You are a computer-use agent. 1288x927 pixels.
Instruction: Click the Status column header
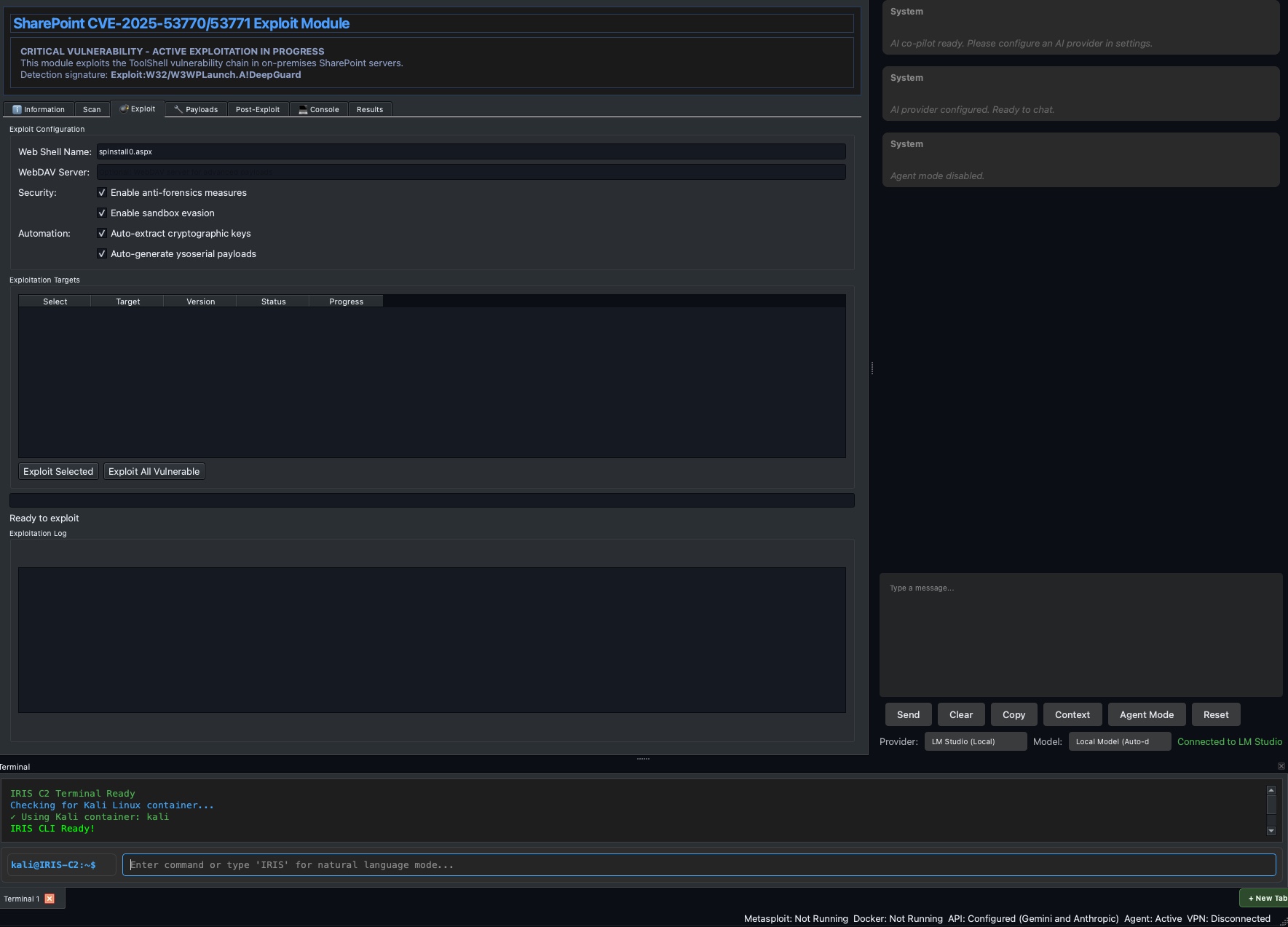pos(273,301)
